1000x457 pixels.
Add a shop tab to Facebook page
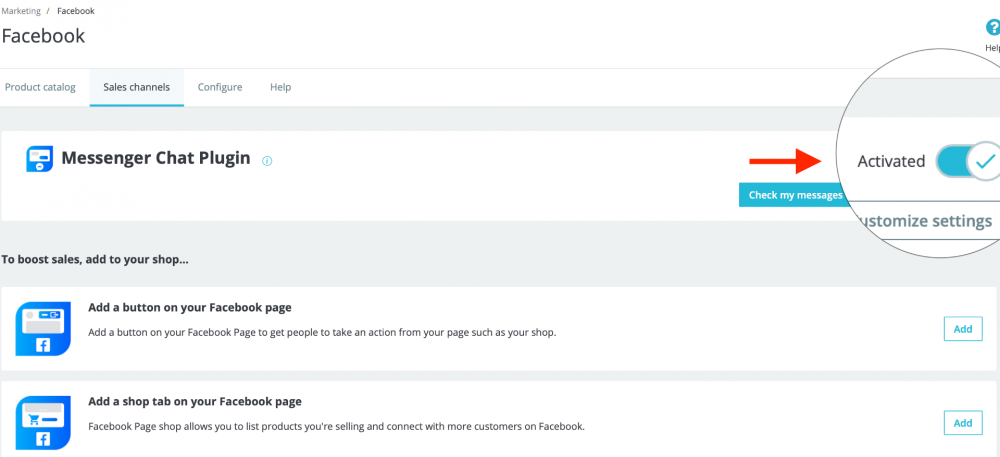(x=962, y=423)
